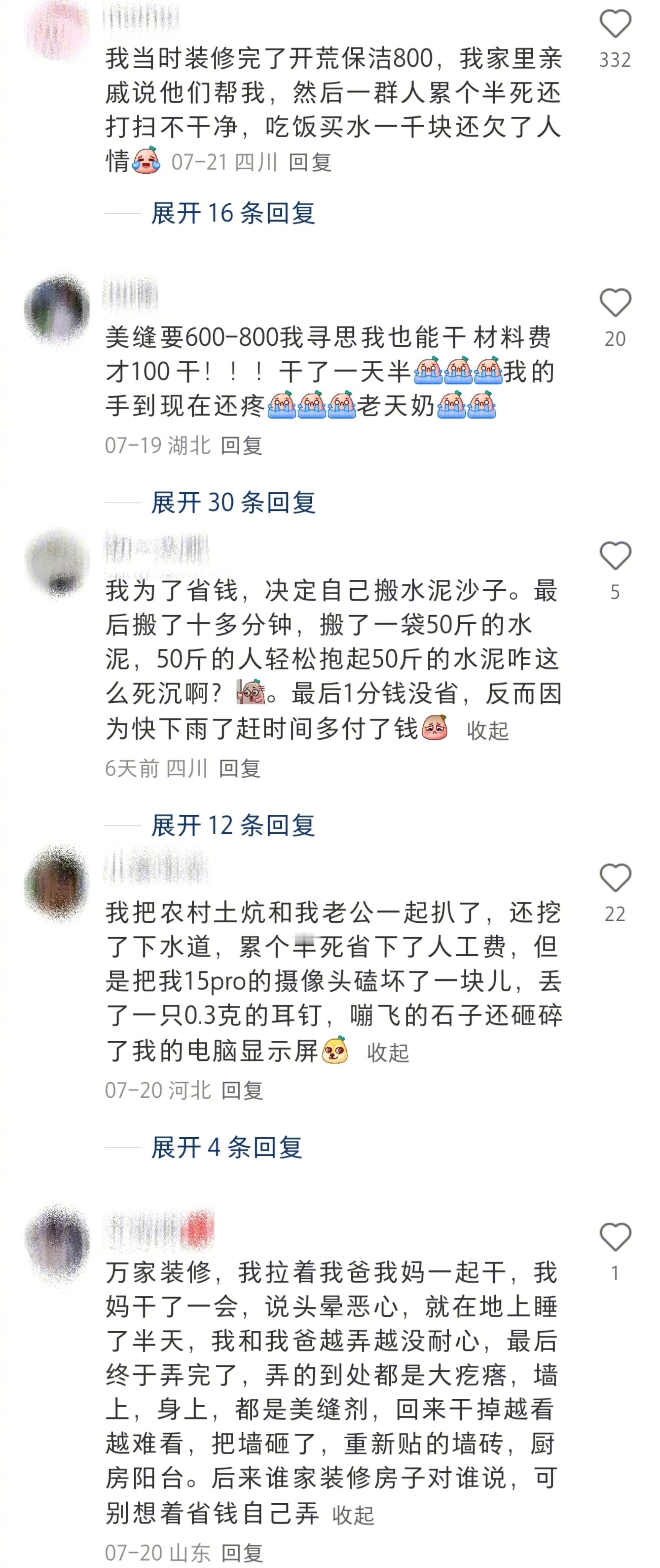
Task: Collapse the 农村土炕 comment with 收起
Action: click(387, 1052)
